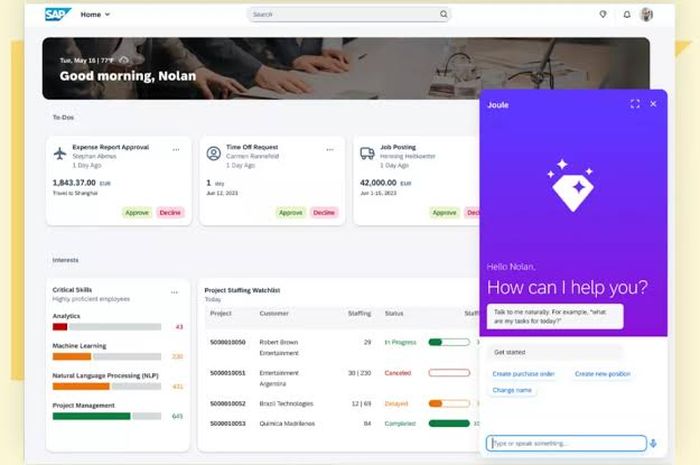The width and height of the screenshot is (700, 465).
Task: Click the Joule message input field
Action: click(x=566, y=444)
